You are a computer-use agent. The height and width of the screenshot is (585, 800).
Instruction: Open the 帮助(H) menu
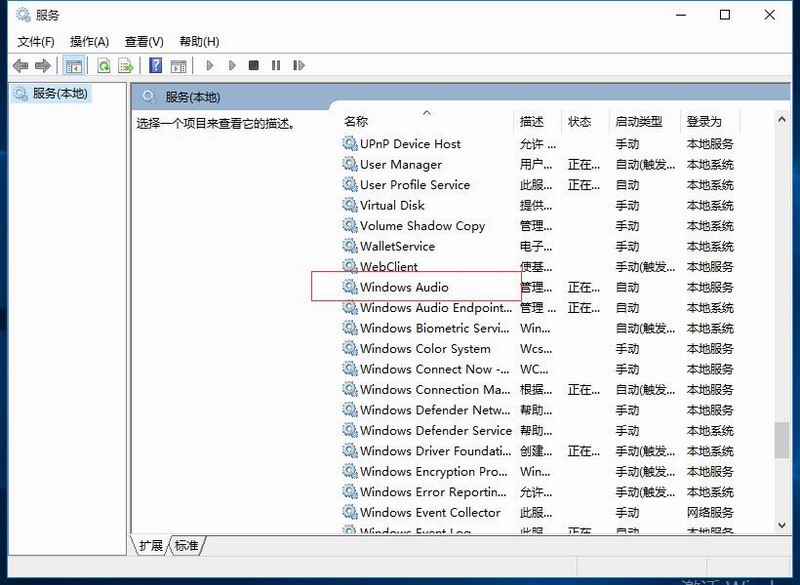199,41
